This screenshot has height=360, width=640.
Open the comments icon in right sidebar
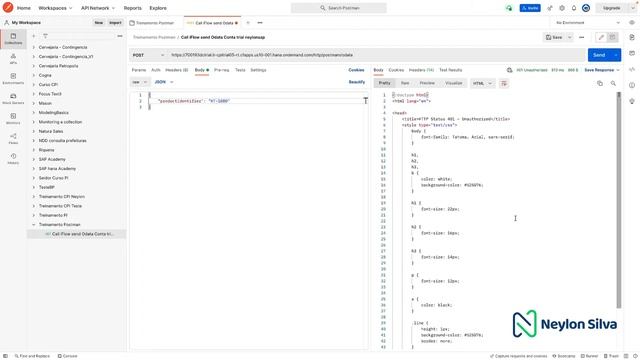(x=632, y=53)
